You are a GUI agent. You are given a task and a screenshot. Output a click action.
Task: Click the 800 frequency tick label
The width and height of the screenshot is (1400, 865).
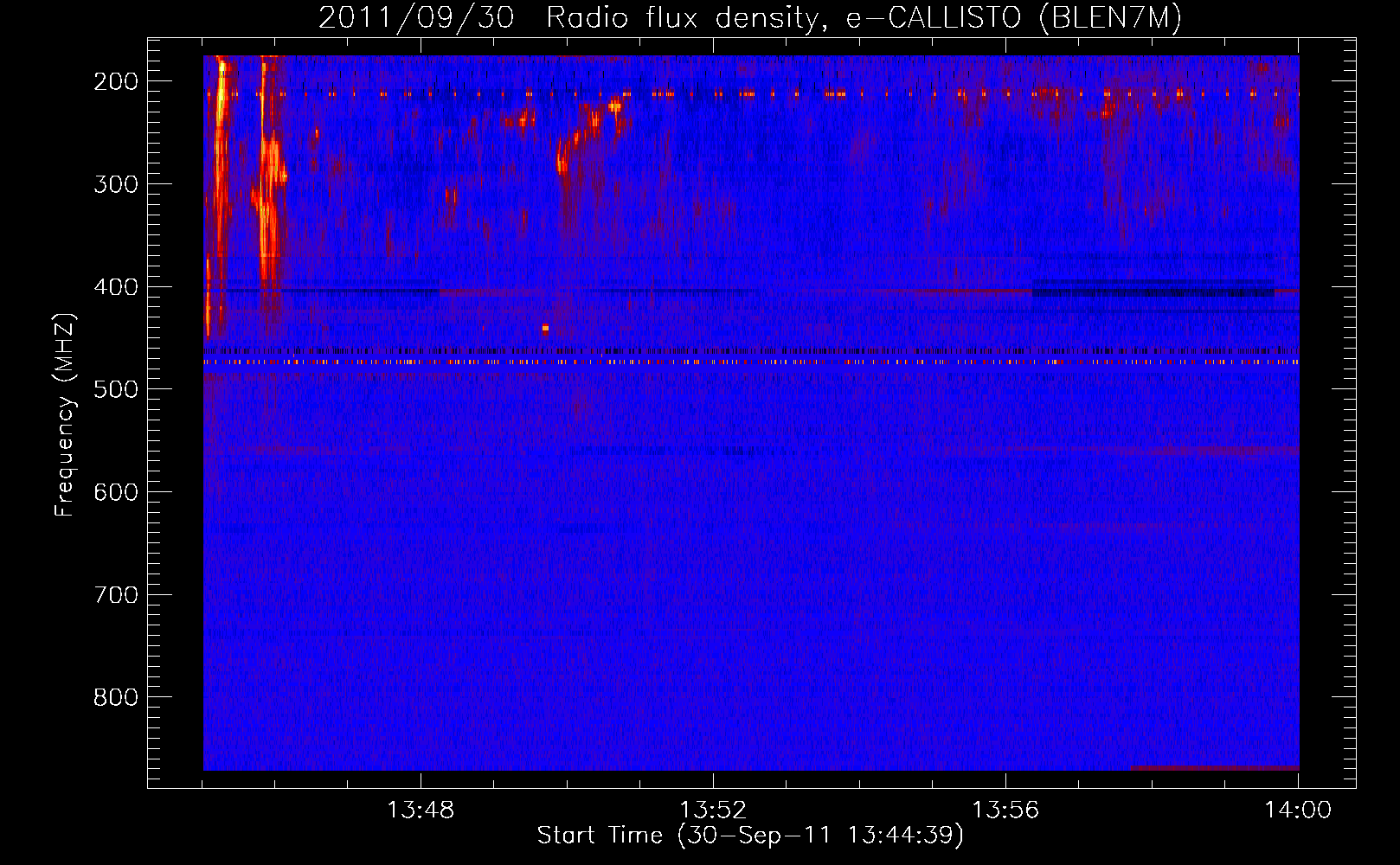pos(116,697)
